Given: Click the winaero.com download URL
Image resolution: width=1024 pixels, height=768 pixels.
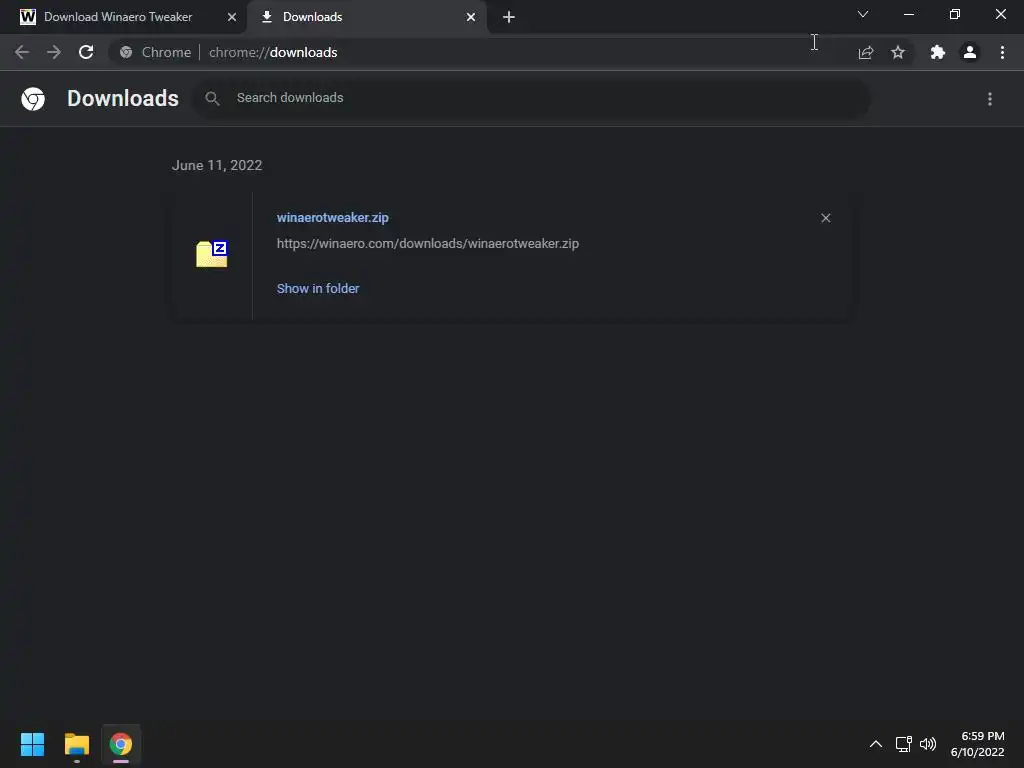Looking at the screenshot, I should (x=428, y=244).
